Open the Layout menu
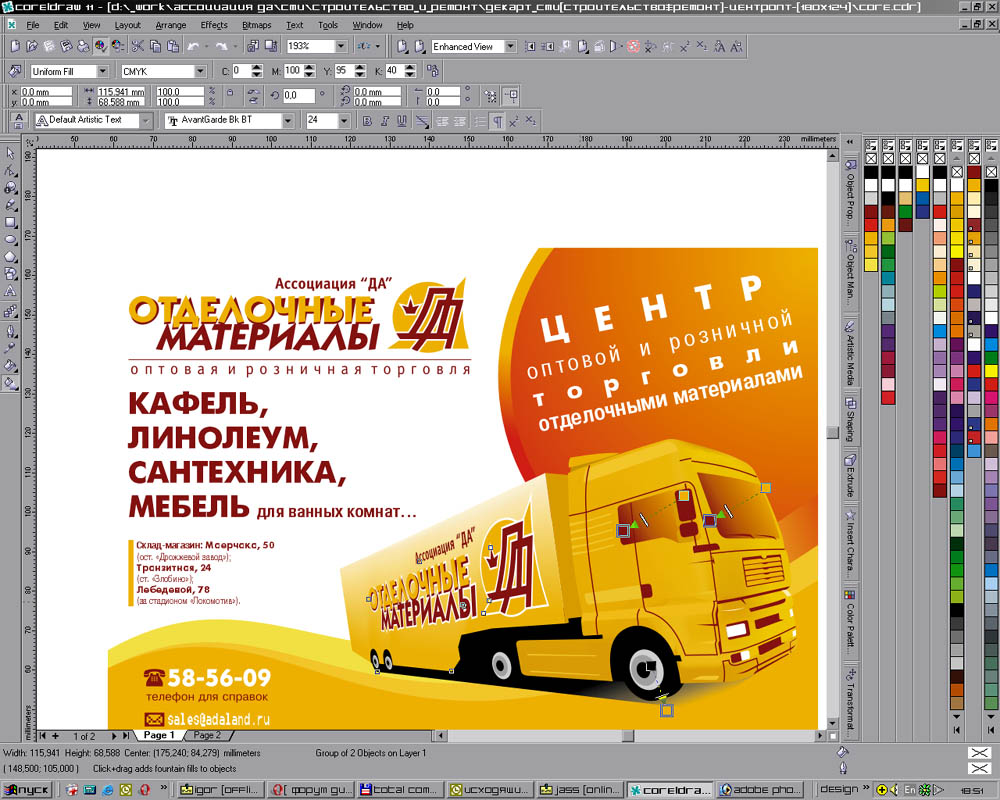The height and width of the screenshot is (800, 1000). 128,25
